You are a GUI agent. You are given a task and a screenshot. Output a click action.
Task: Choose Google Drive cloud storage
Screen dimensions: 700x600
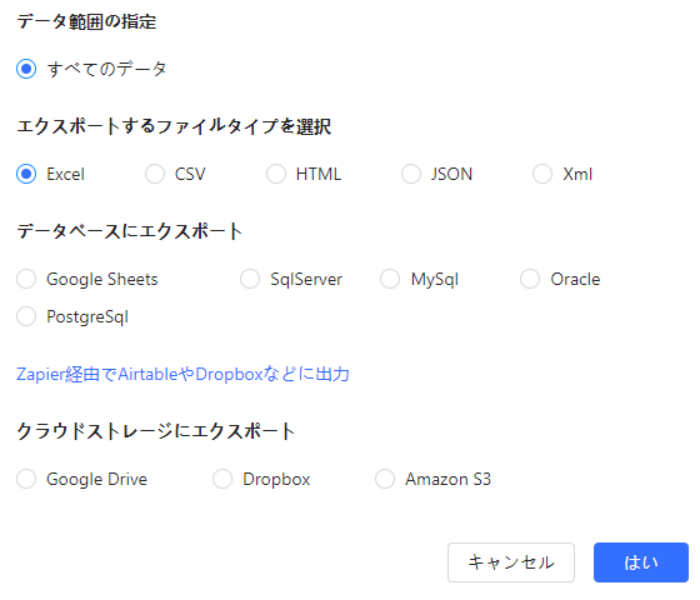point(27,479)
